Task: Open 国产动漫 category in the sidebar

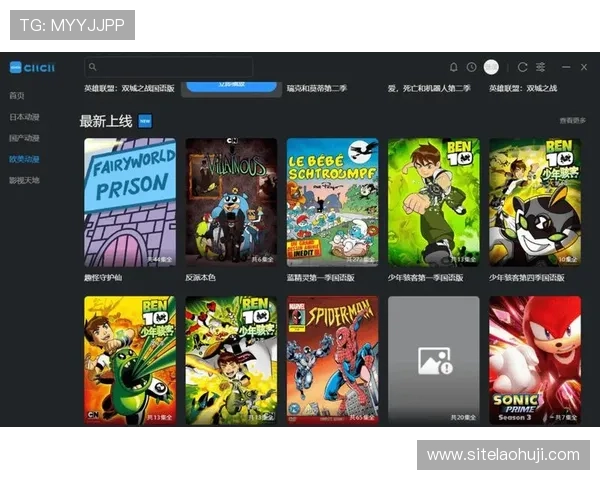Action: (x=24, y=138)
